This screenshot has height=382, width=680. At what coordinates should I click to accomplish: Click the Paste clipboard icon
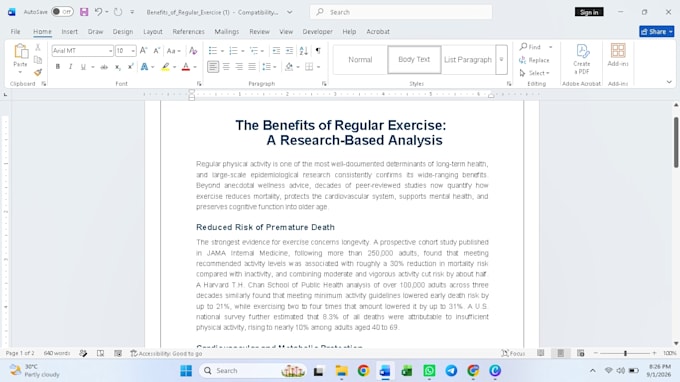tap(20, 51)
